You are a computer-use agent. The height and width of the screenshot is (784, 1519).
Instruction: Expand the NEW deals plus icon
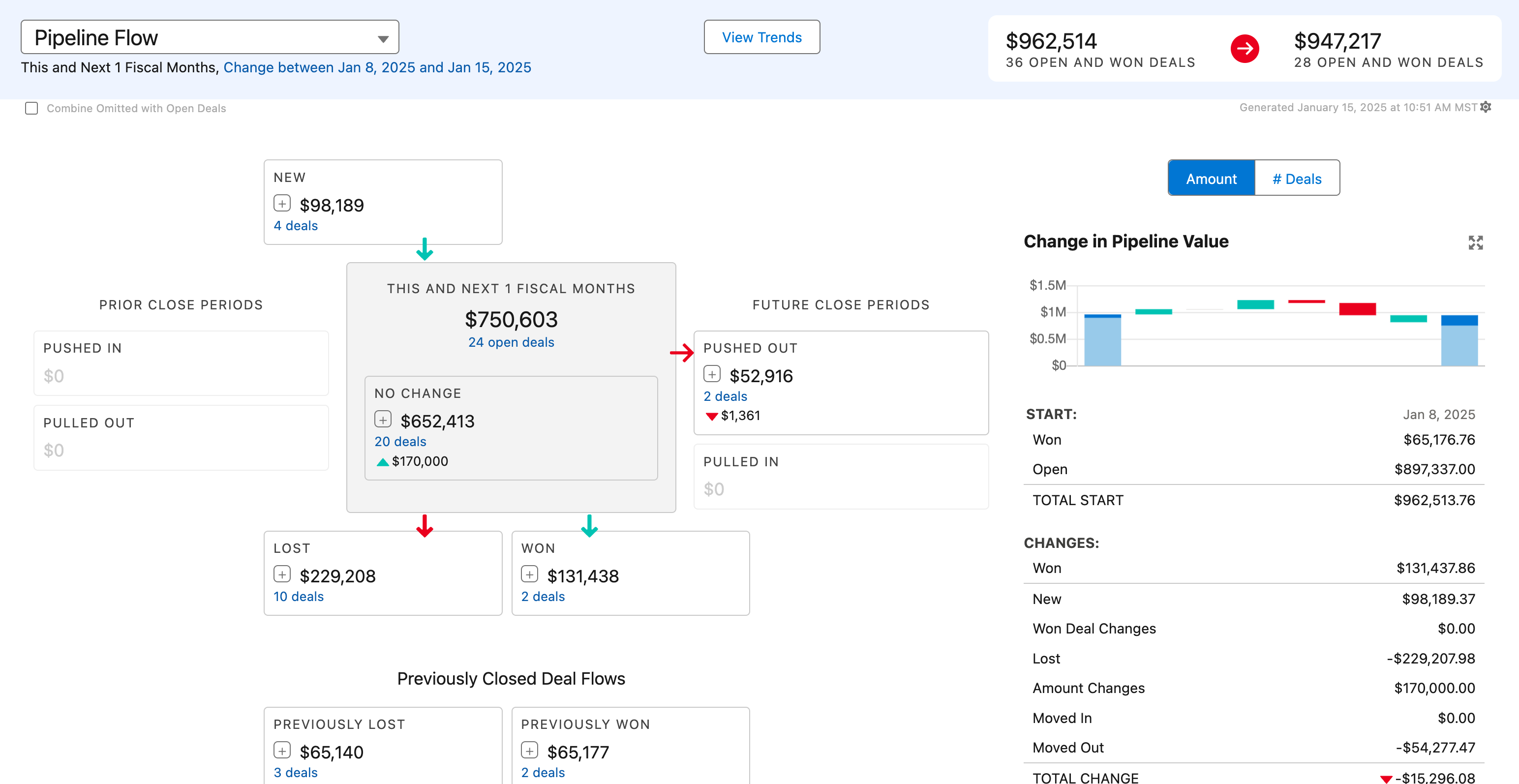click(x=282, y=203)
